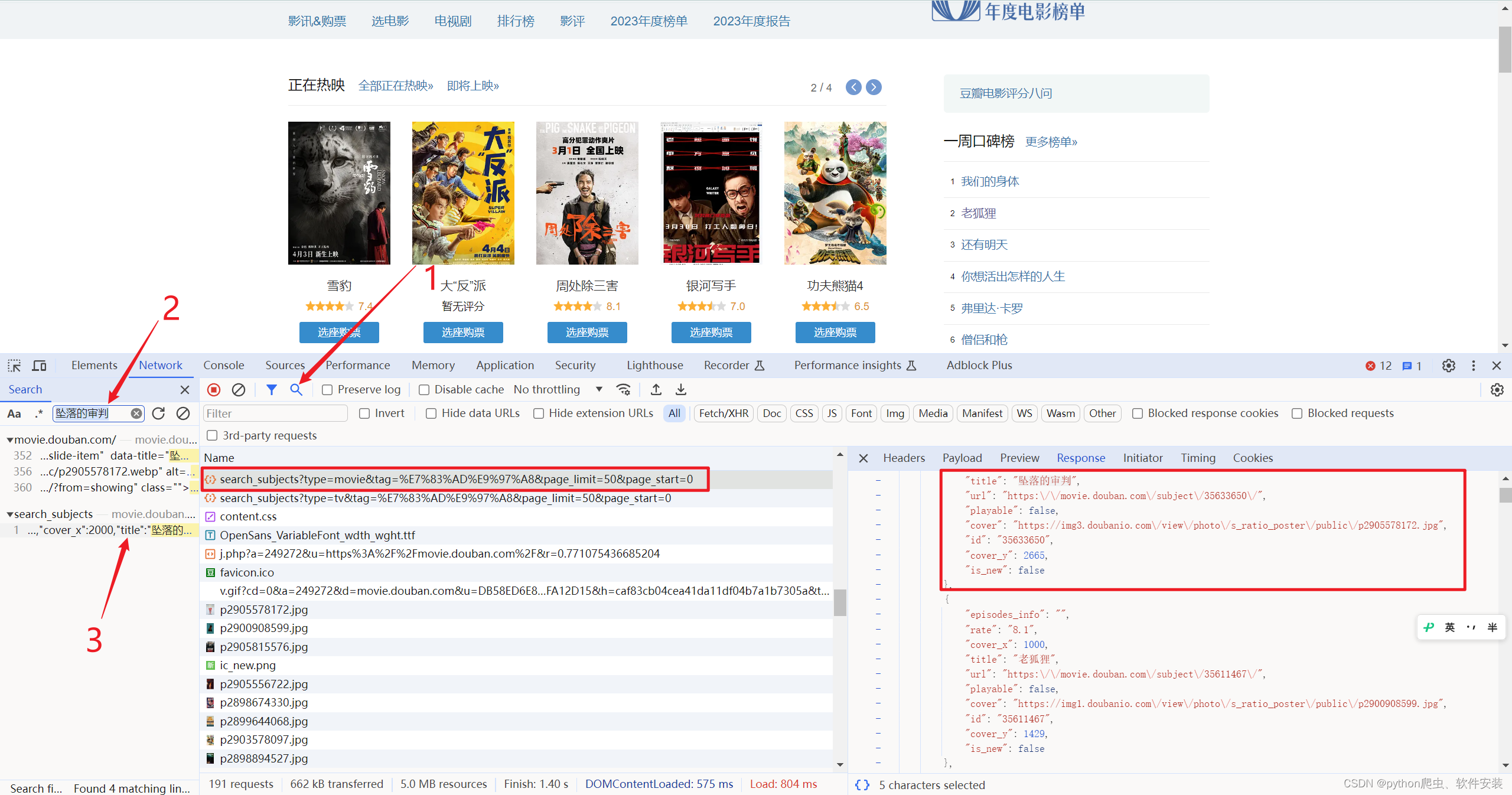Screen dimensions: 1512x795
Task: Check Blocked response cookies
Action: [x=1138, y=413]
